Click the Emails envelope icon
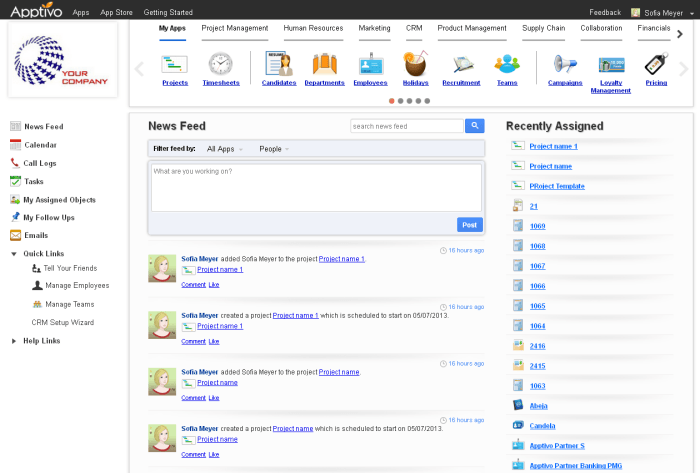Screen dimensions: 700x473 (15, 235)
